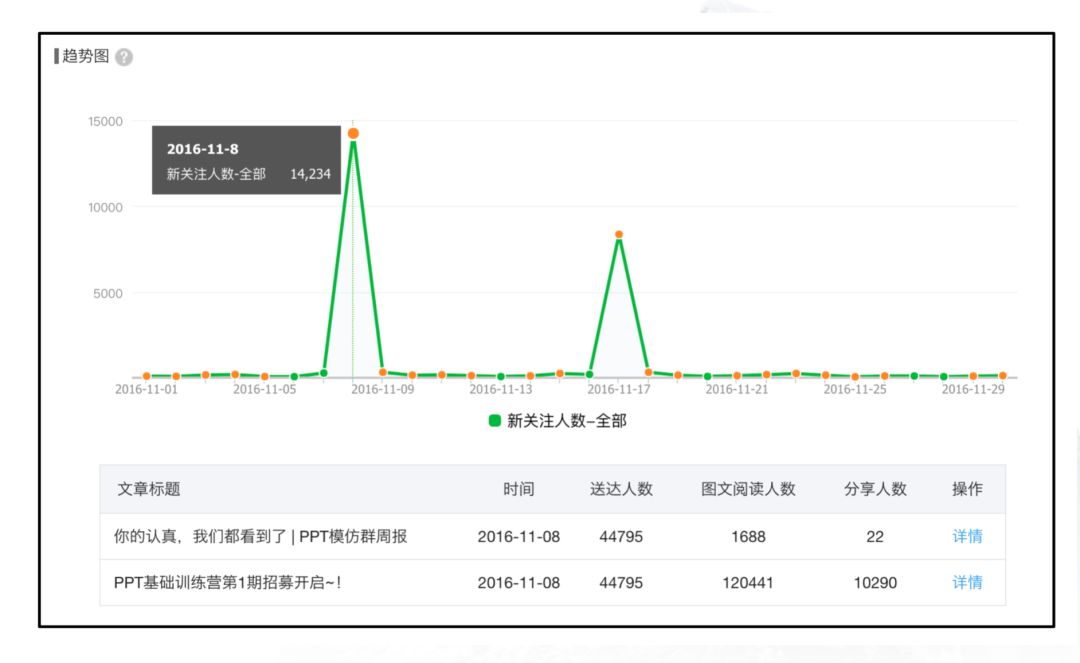Select the share count 22

point(875,536)
